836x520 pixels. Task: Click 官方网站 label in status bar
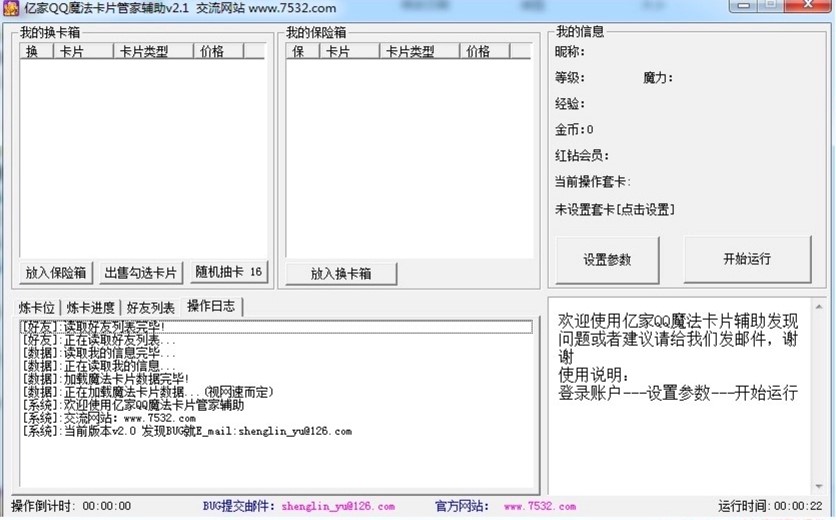coord(462,506)
